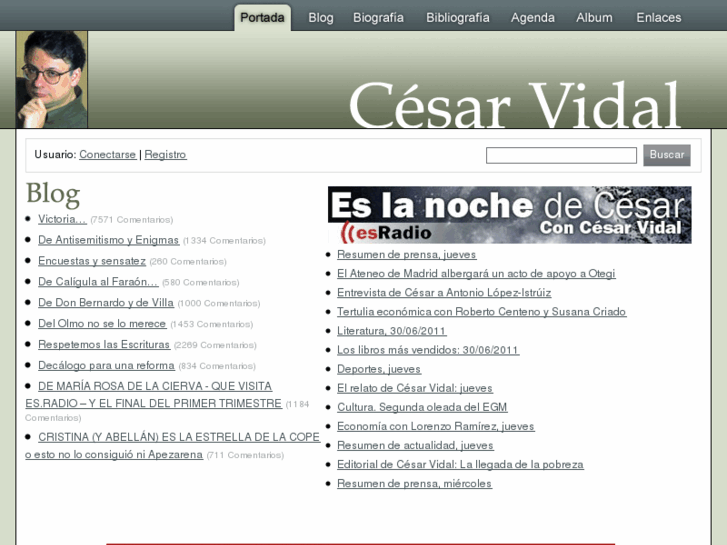Click the (7571 Comentarios) count text

pyautogui.click(x=132, y=219)
